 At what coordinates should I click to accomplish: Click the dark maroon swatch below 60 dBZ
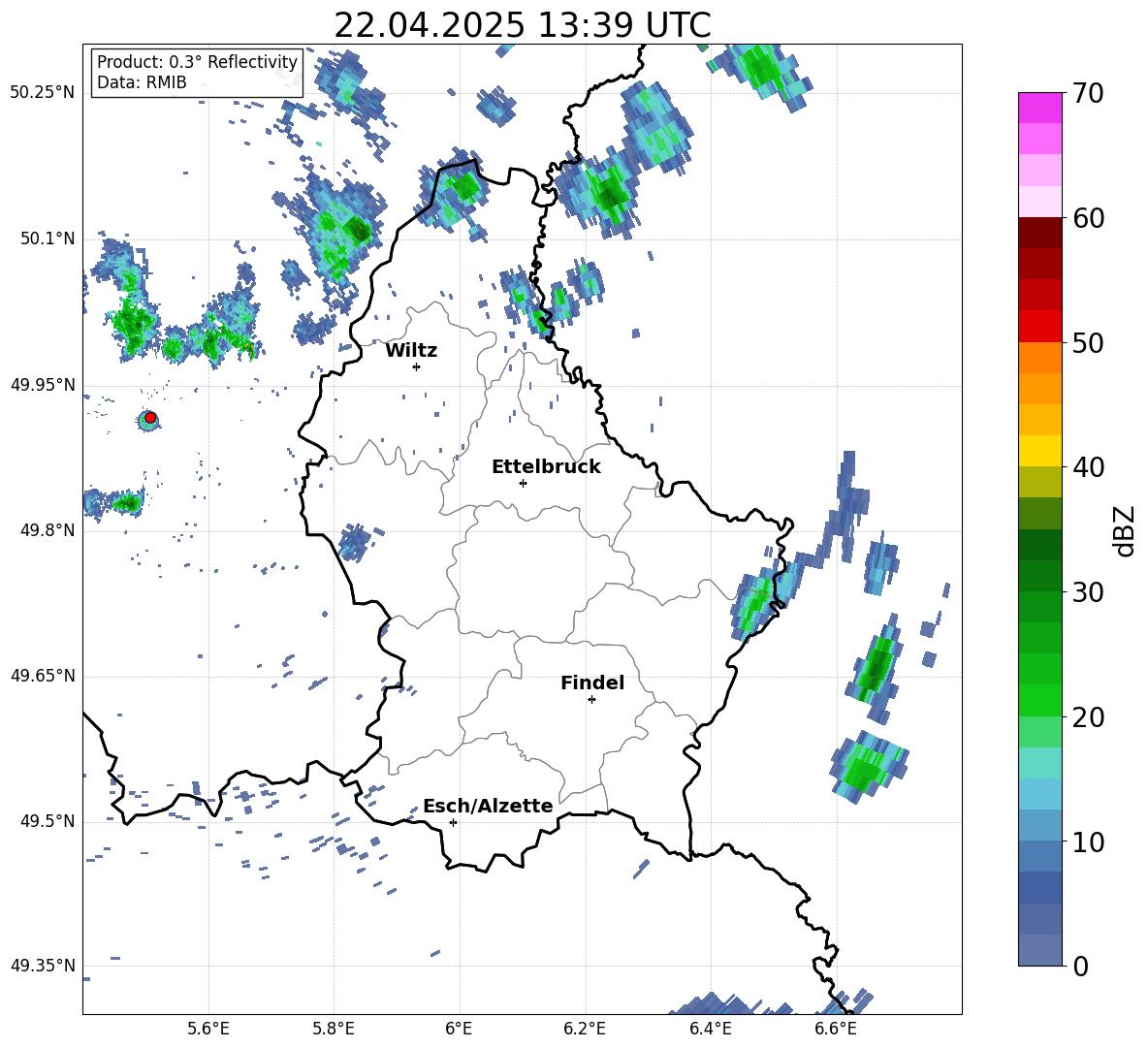[1040, 234]
